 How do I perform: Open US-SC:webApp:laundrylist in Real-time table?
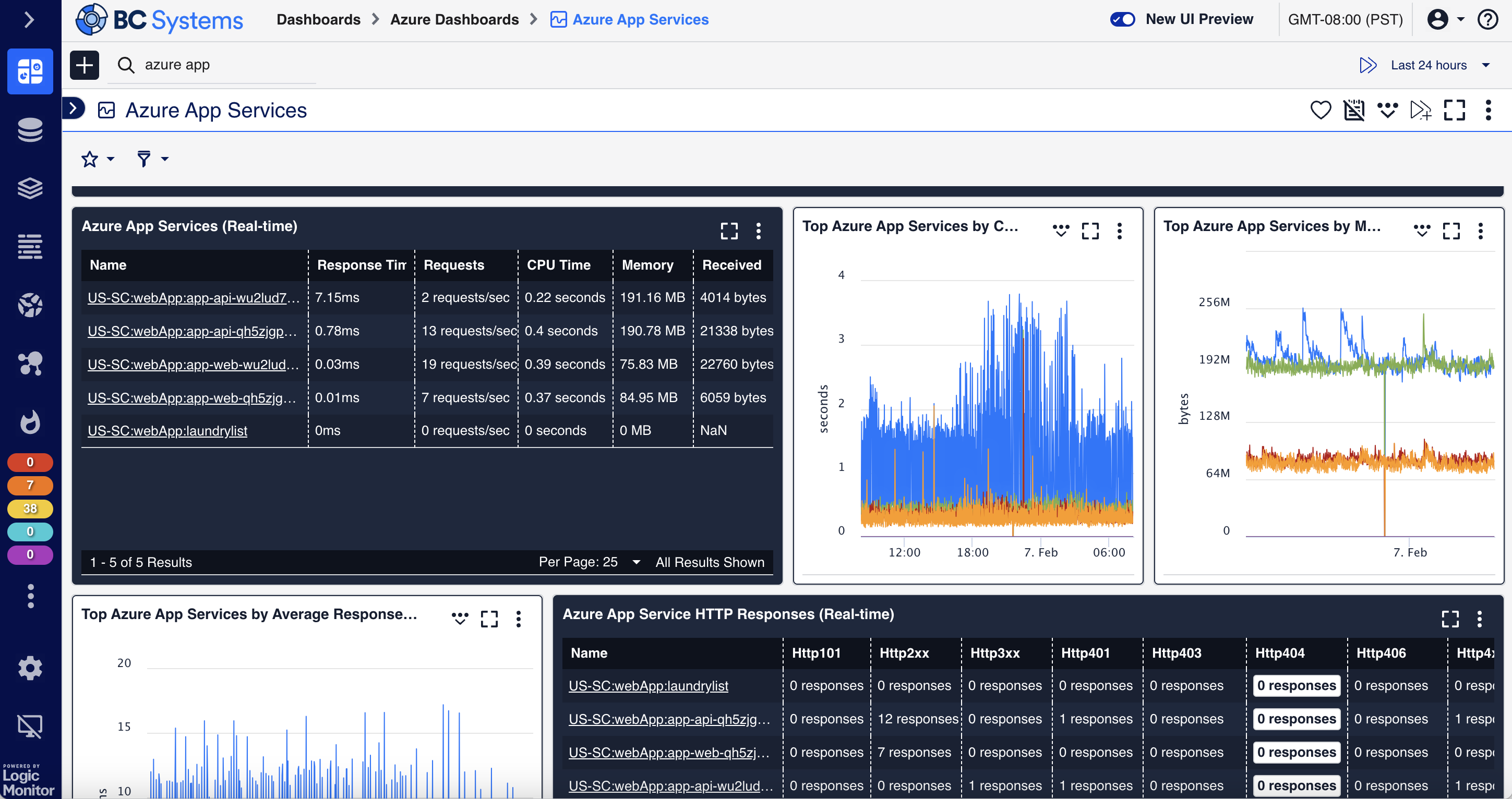coord(167,431)
